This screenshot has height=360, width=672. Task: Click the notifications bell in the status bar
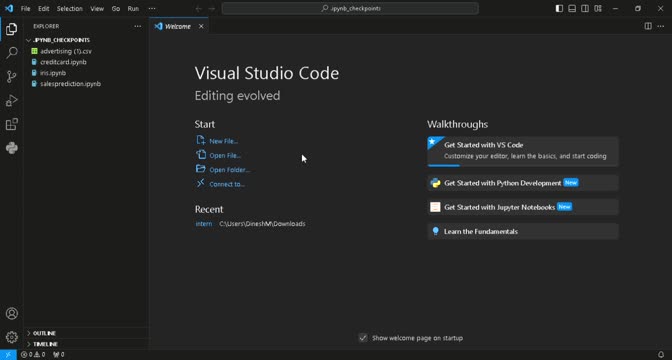(661, 354)
